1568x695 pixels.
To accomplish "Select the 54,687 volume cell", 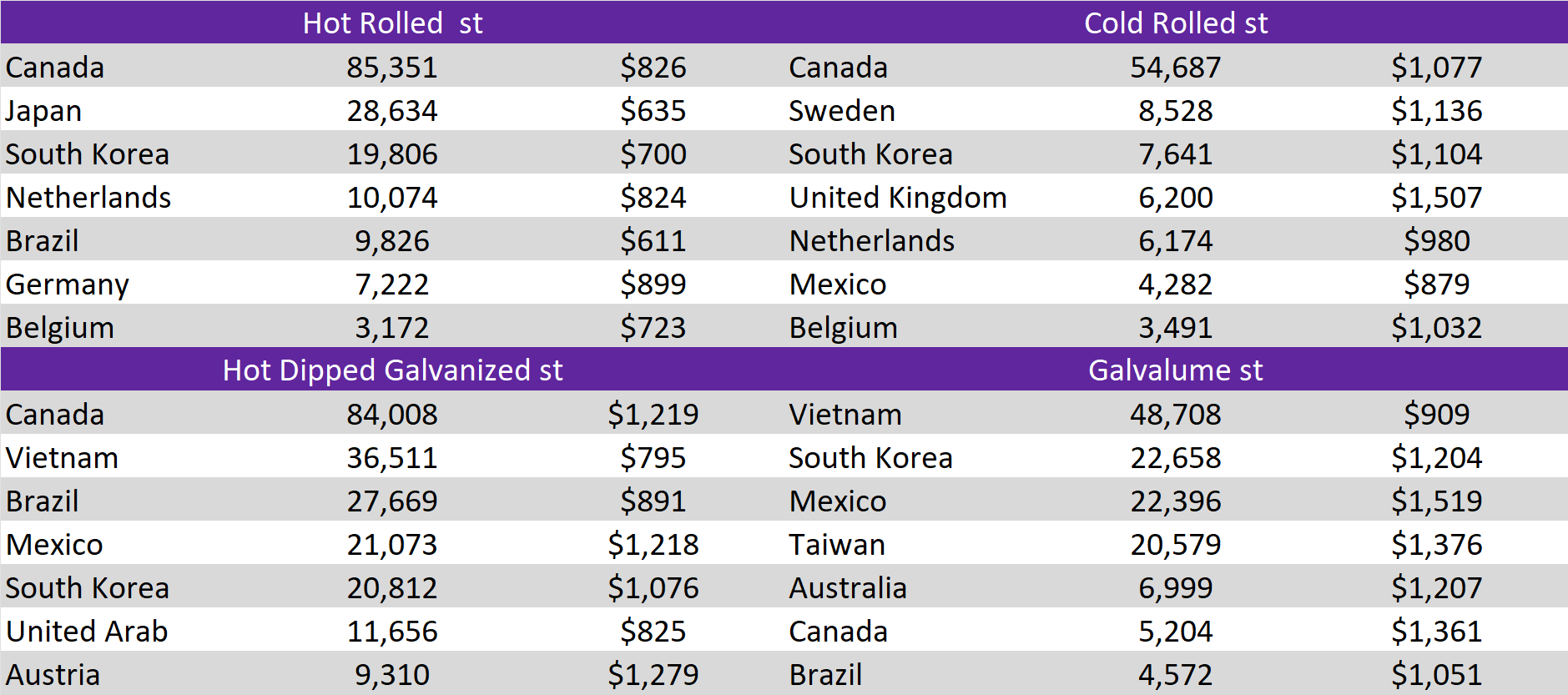I will (x=1175, y=68).
